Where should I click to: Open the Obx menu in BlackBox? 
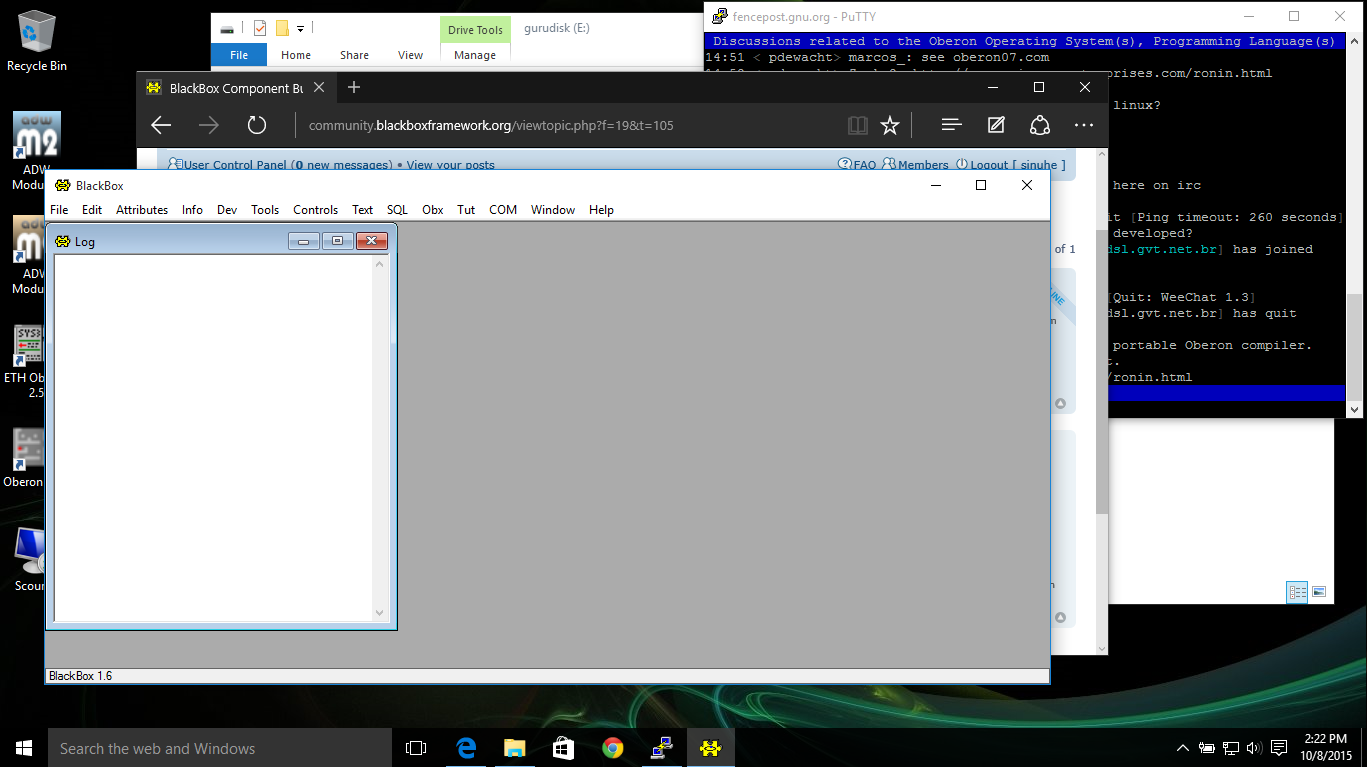[432, 210]
